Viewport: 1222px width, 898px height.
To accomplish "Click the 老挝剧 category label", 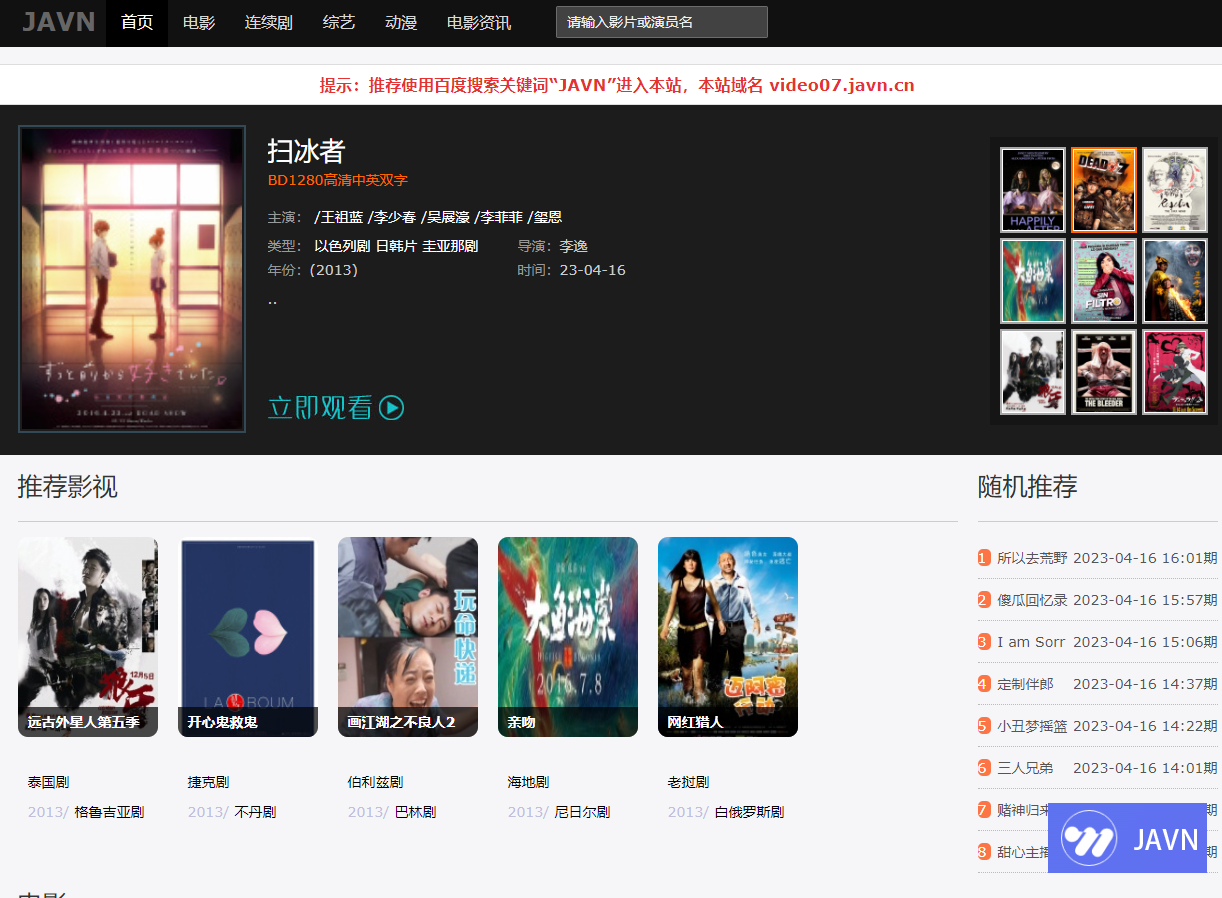I will coord(688,782).
